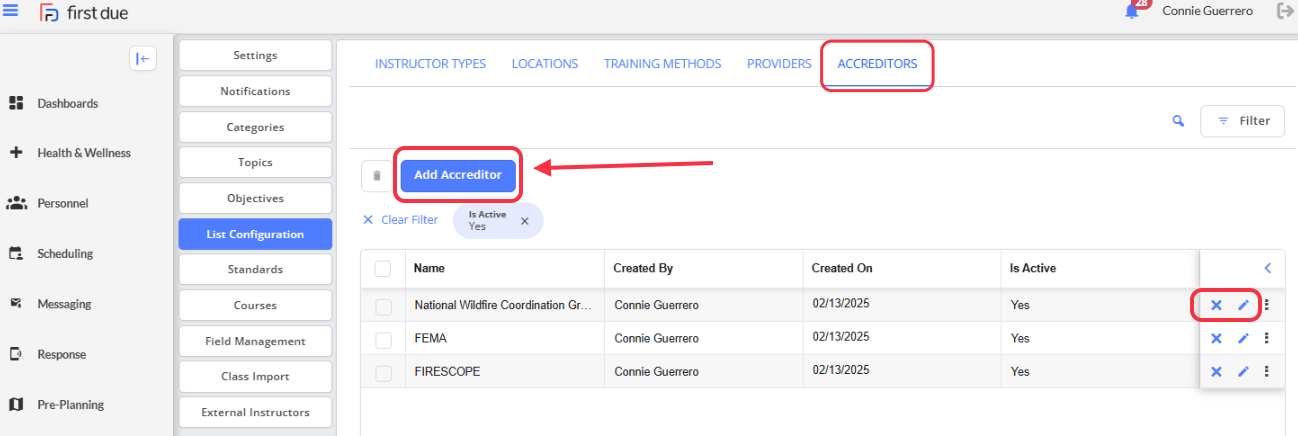Click the Add Accreditor button
Image resolution: width=1298 pixels, height=436 pixels.
point(458,175)
